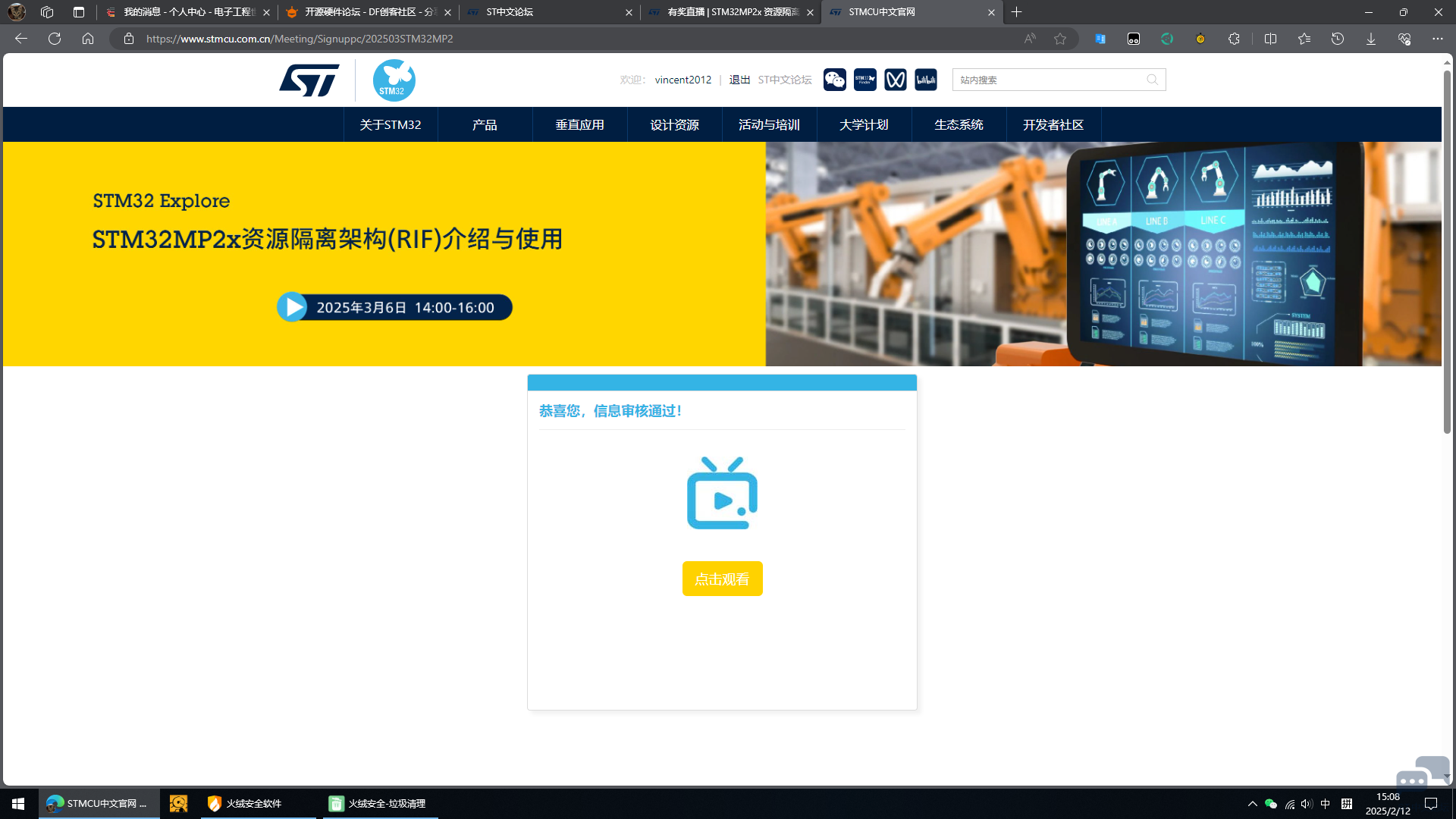Open the downloads panel
The width and height of the screenshot is (1456, 819).
[x=1371, y=39]
